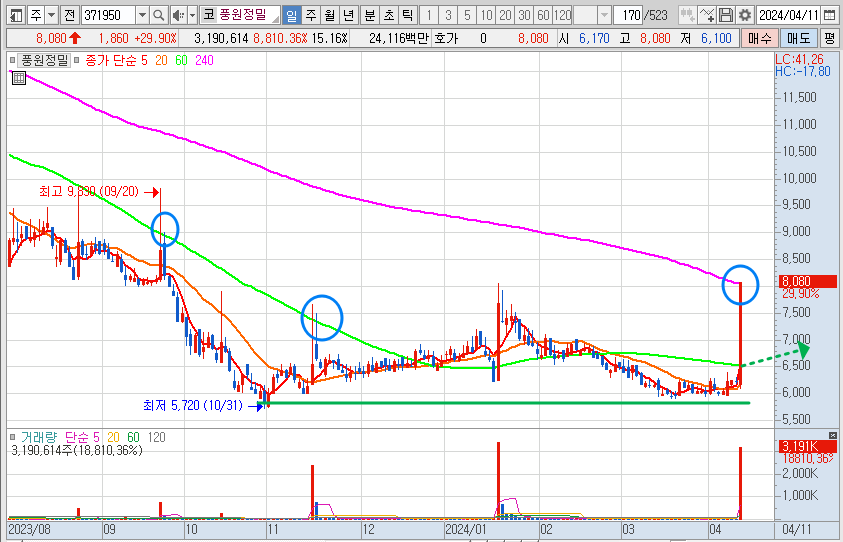The width and height of the screenshot is (843, 542).
Task: Click 최고 9,830 (09/20) high label
Action: click(89, 191)
